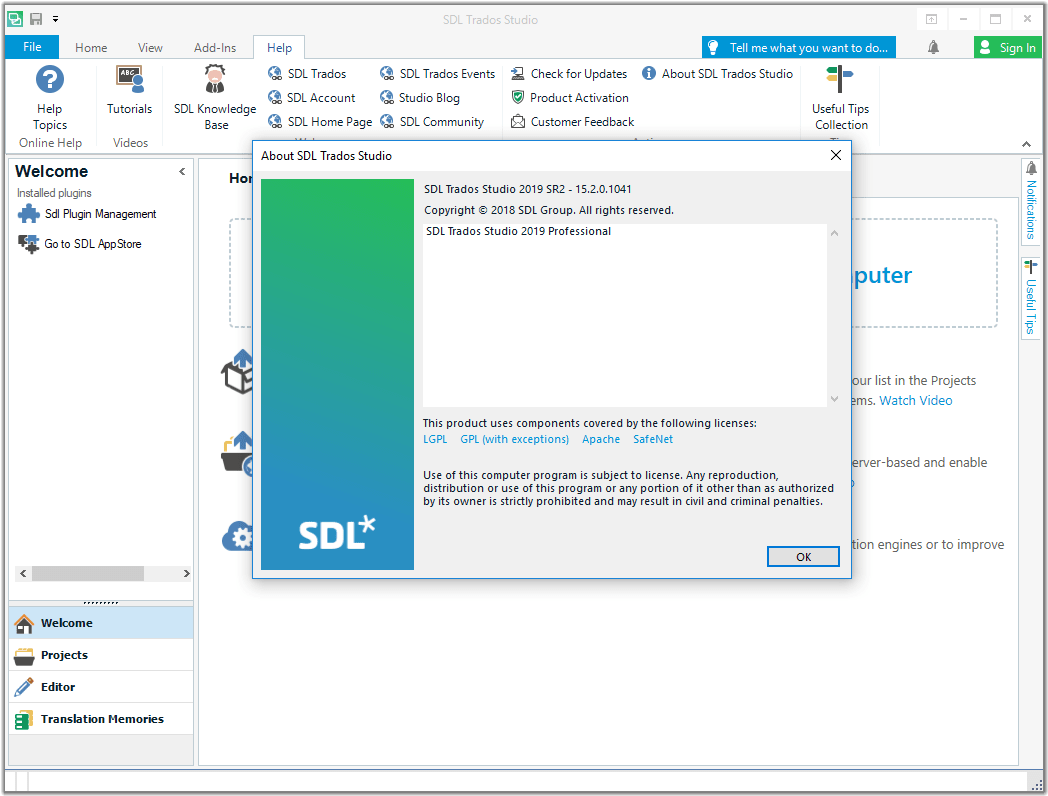Open the LGPL license link
This screenshot has height=796, width=1048.
[x=435, y=439]
